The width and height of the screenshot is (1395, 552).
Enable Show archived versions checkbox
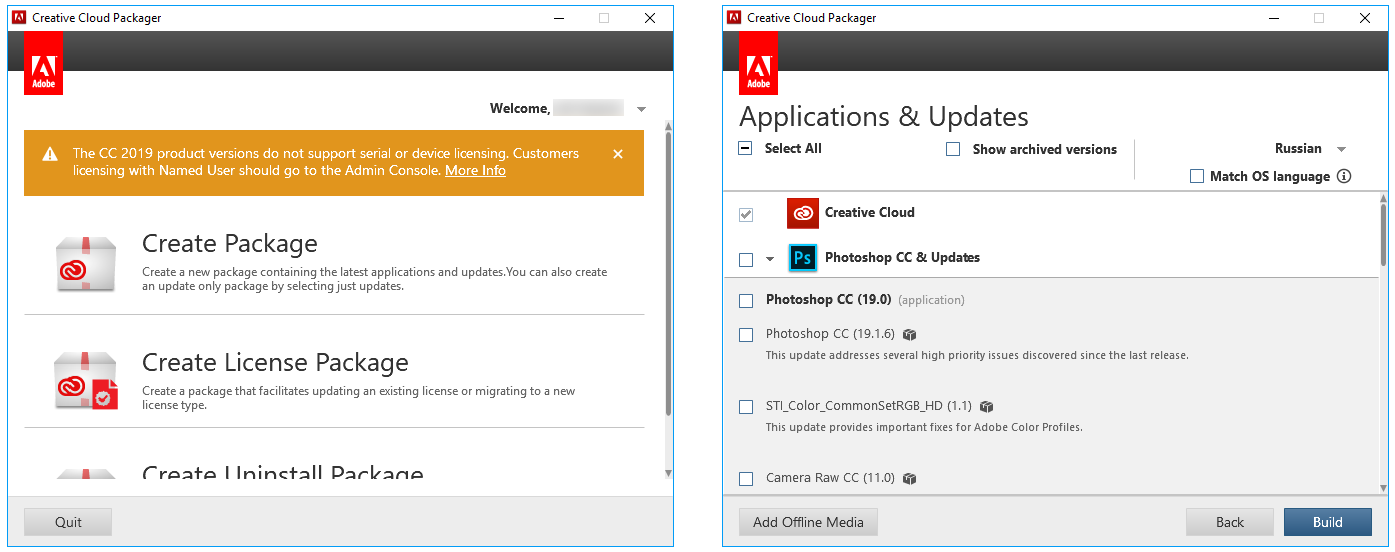tap(953, 150)
